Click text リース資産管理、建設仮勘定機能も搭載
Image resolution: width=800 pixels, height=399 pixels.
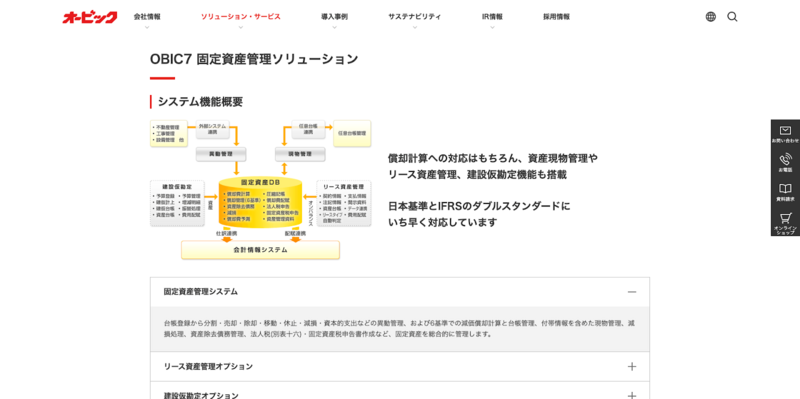click(477, 174)
